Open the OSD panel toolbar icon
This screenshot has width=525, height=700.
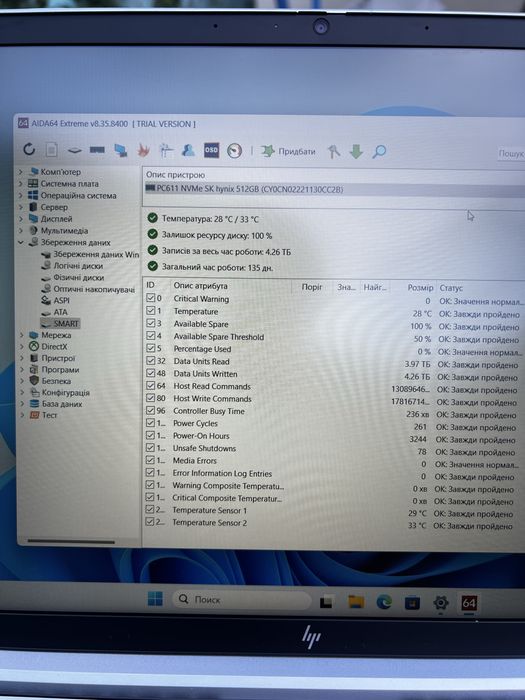(211, 150)
